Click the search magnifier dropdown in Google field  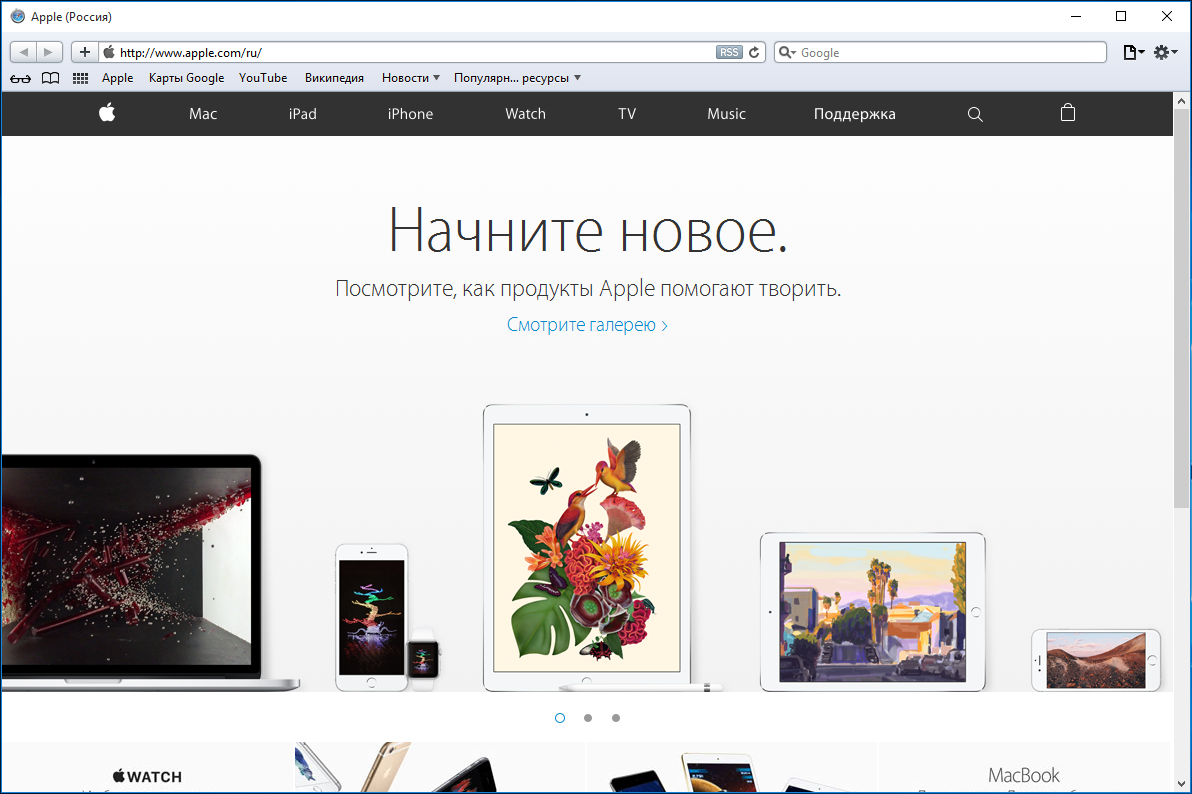pyautogui.click(x=788, y=52)
